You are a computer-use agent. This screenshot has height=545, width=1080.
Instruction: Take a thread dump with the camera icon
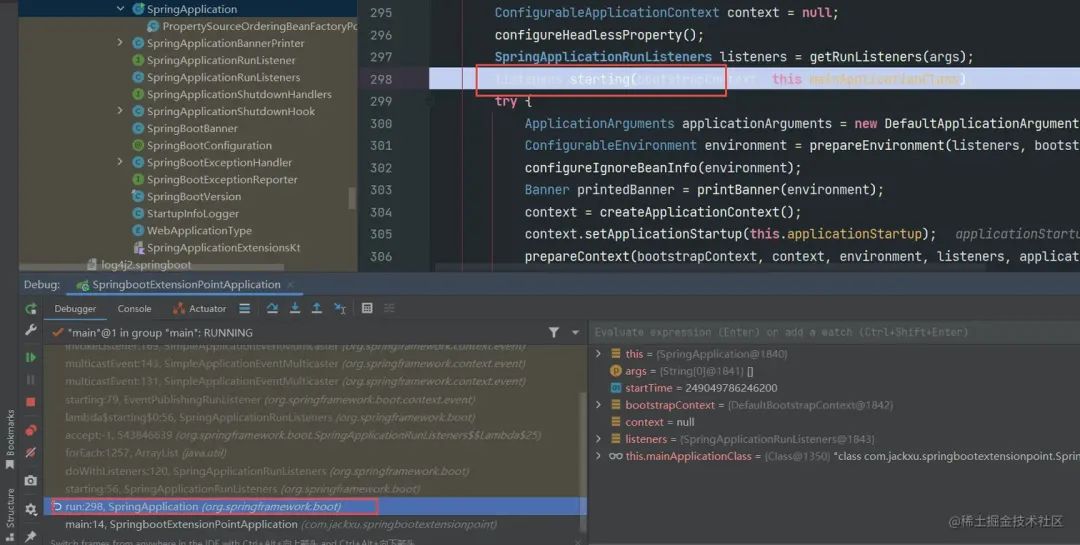coord(31,480)
